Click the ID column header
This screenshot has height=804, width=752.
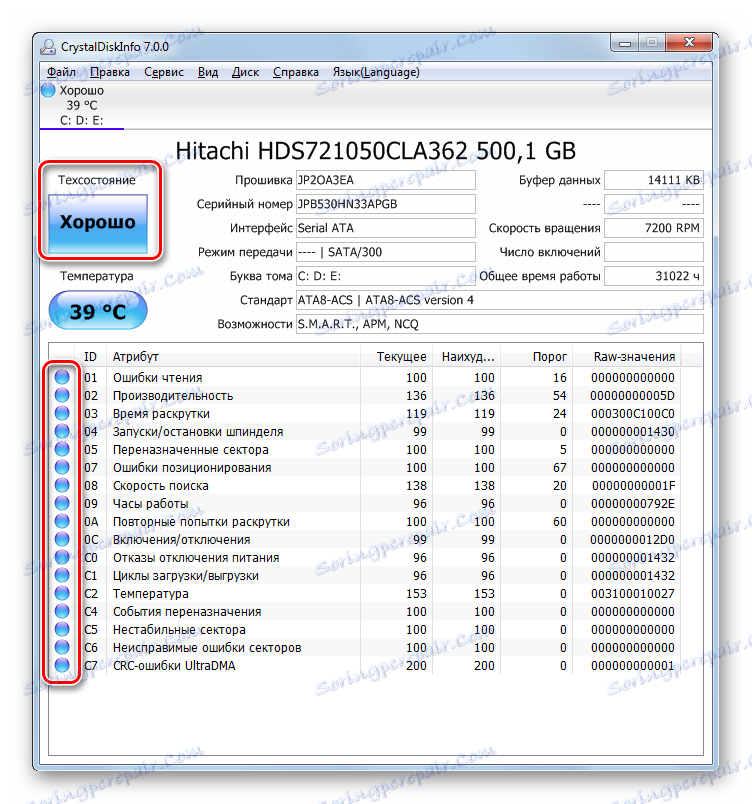90,356
